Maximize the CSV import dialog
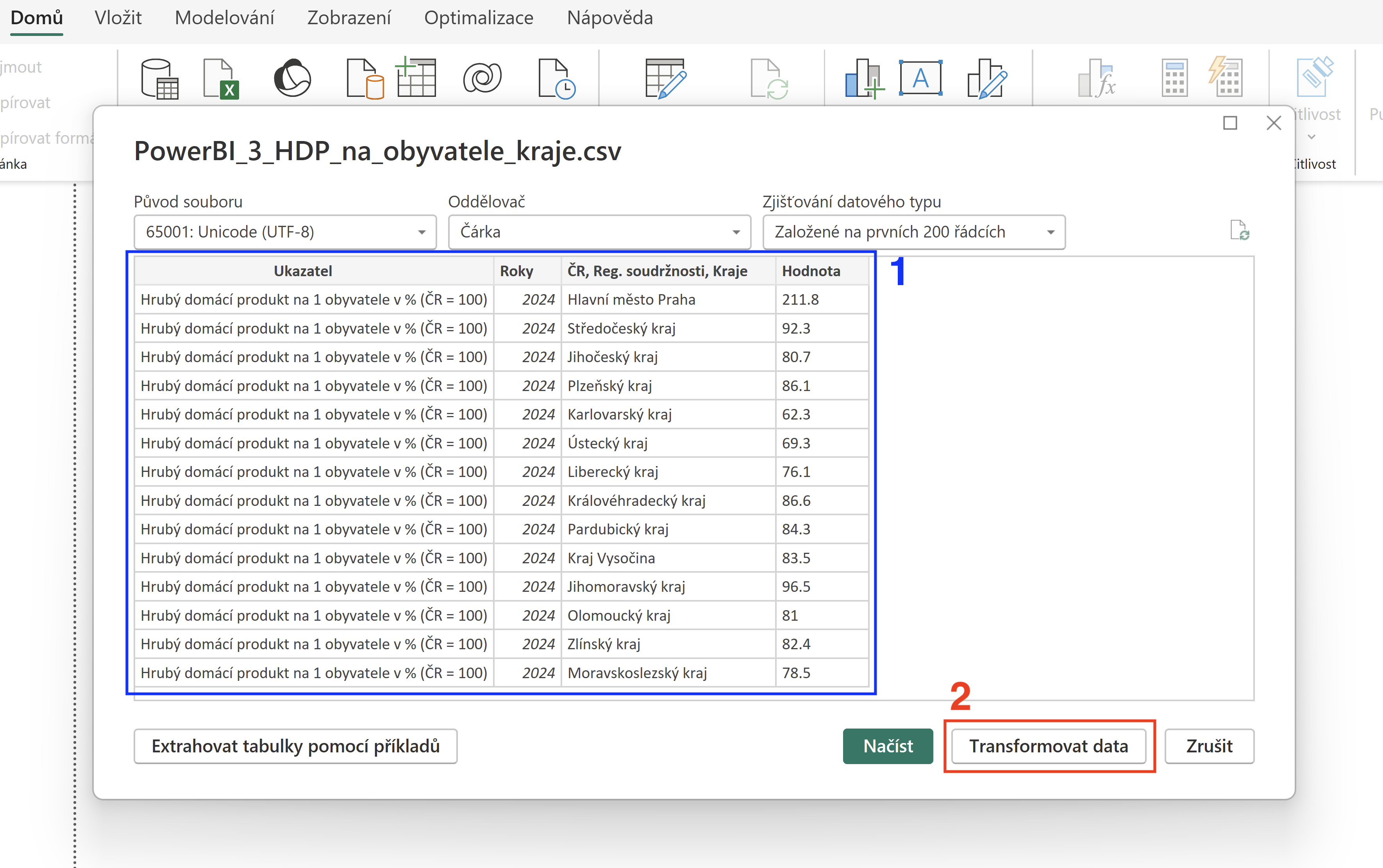This screenshot has width=1383, height=868. pyautogui.click(x=1230, y=123)
